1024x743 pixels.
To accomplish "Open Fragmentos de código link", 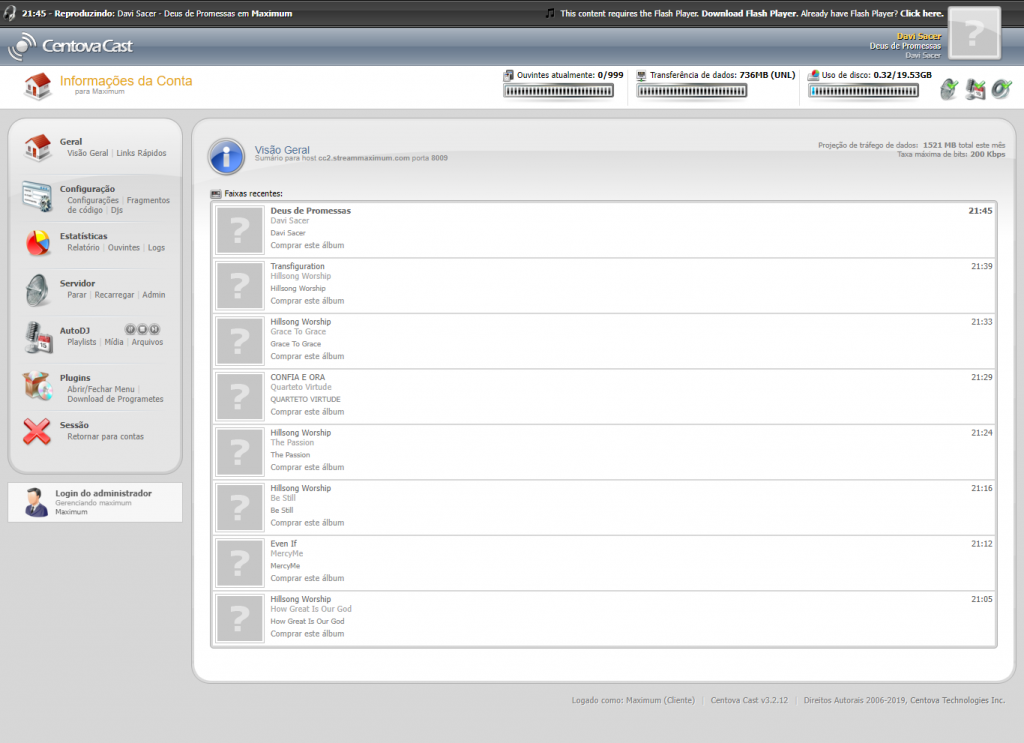I will click(x=118, y=205).
